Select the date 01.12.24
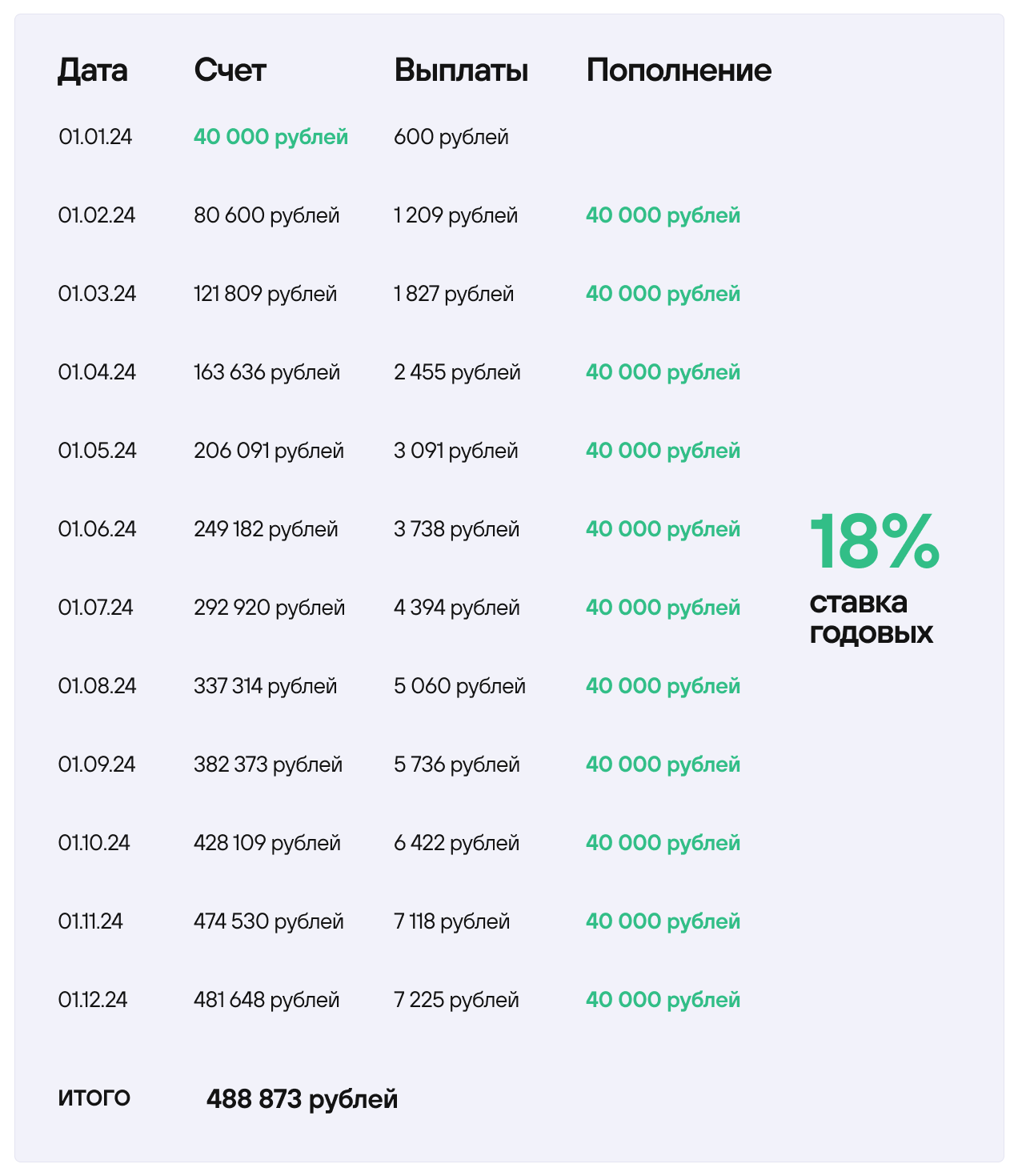Image resolution: width=1018 pixels, height=1176 pixels. [x=93, y=1000]
